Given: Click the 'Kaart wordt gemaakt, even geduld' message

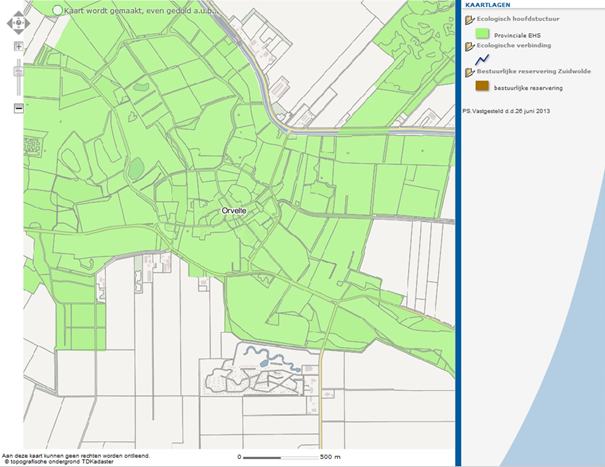Looking at the screenshot, I should [x=141, y=11].
